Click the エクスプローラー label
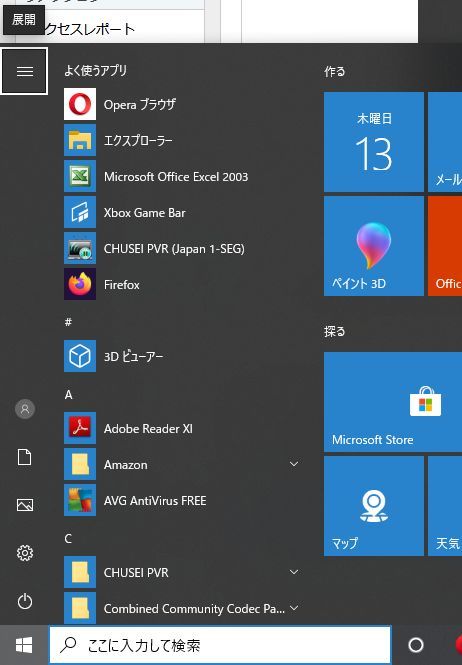The width and height of the screenshot is (462, 665). coord(138,140)
